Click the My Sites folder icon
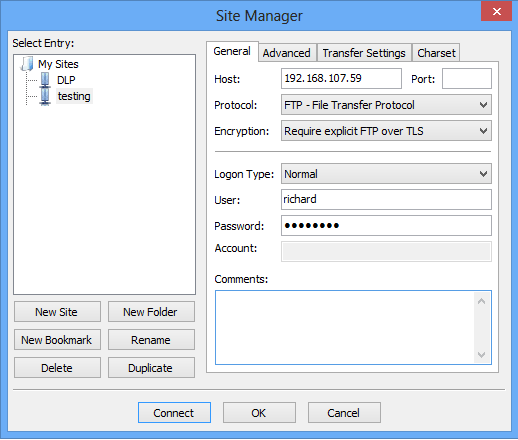518x440 pixels. click(27, 63)
